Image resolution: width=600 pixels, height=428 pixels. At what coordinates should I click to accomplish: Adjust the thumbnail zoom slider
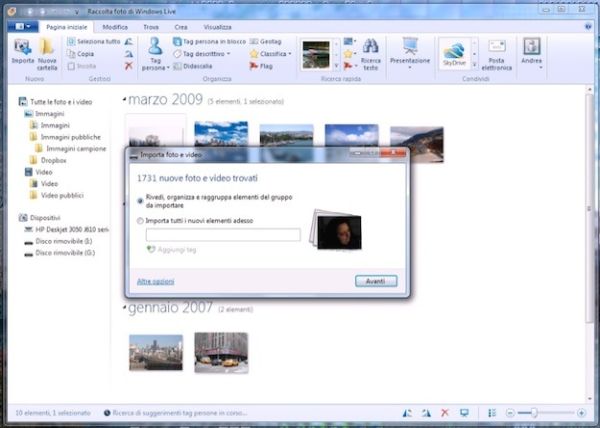click(533, 413)
